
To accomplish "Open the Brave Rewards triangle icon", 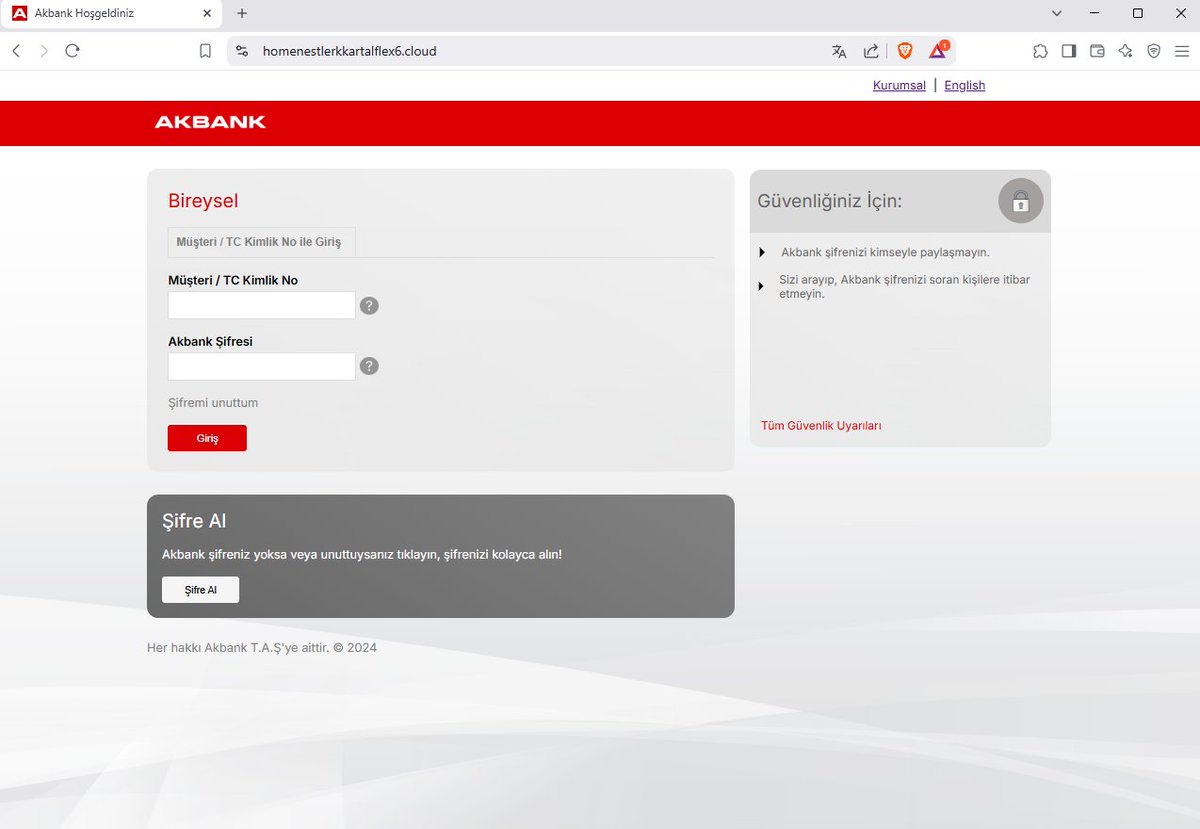I will tap(938, 50).
